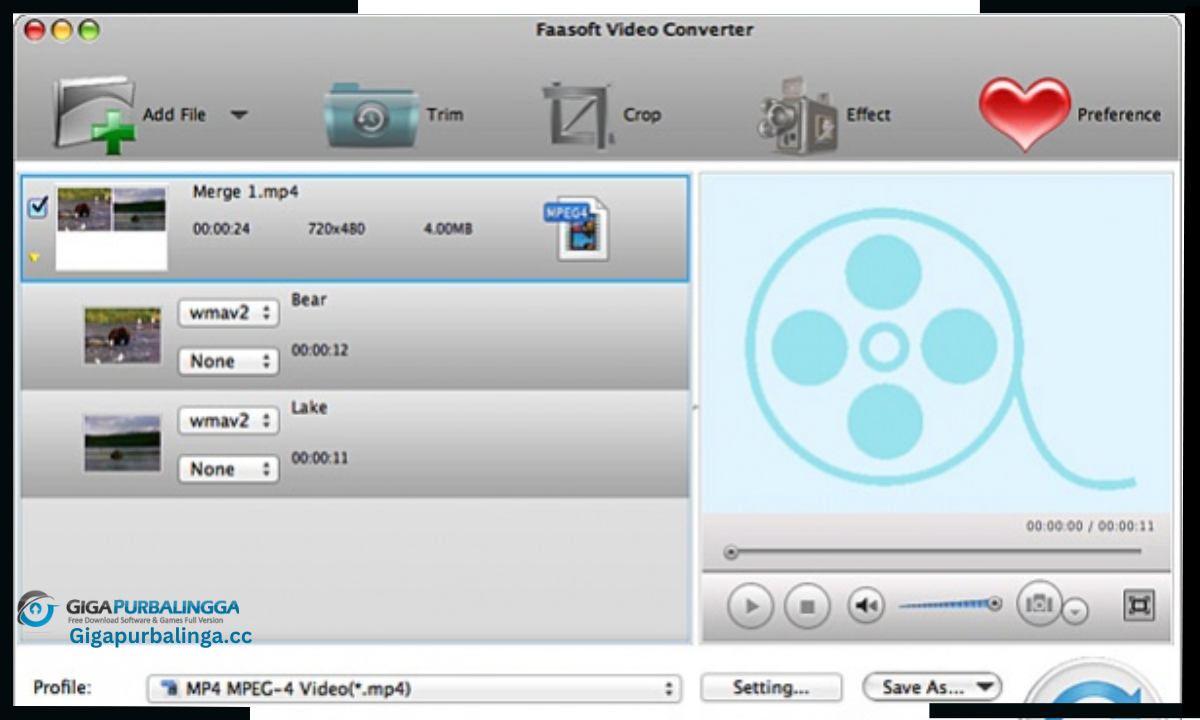1200x720 pixels.
Task: Toggle fullscreen preview
Action: [x=1139, y=605]
